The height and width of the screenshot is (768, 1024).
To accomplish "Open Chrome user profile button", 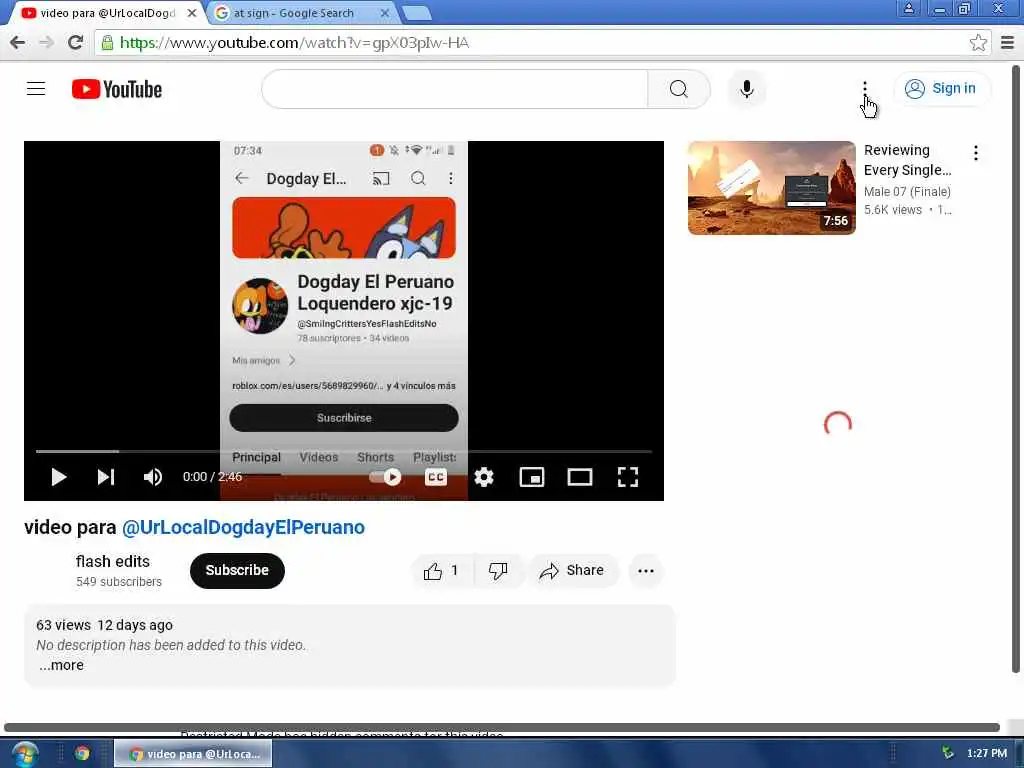I will 908,8.
